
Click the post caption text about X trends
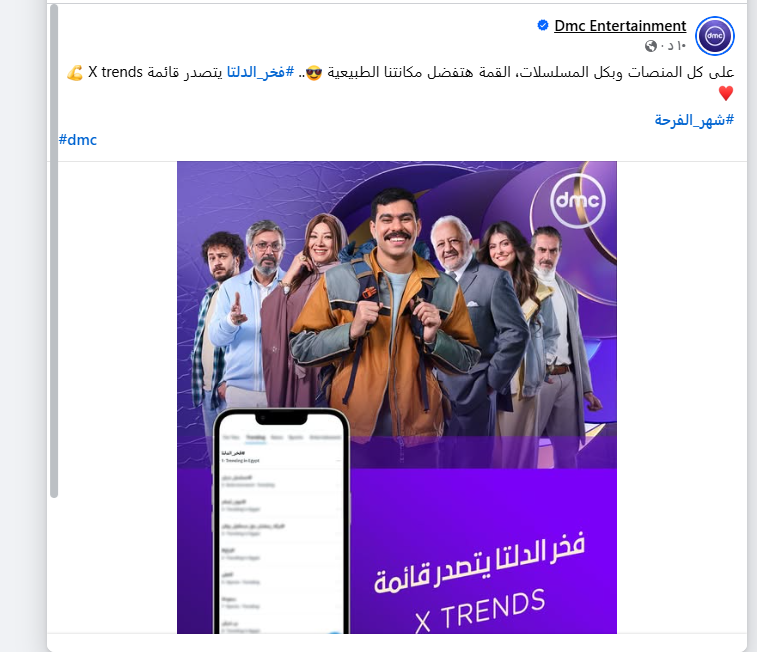pyautogui.click(x=400, y=72)
